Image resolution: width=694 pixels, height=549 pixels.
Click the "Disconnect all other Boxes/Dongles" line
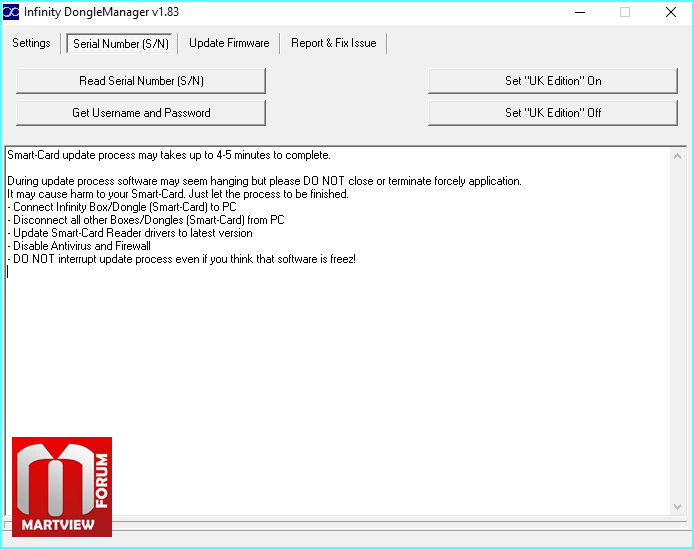pyautogui.click(x=146, y=220)
